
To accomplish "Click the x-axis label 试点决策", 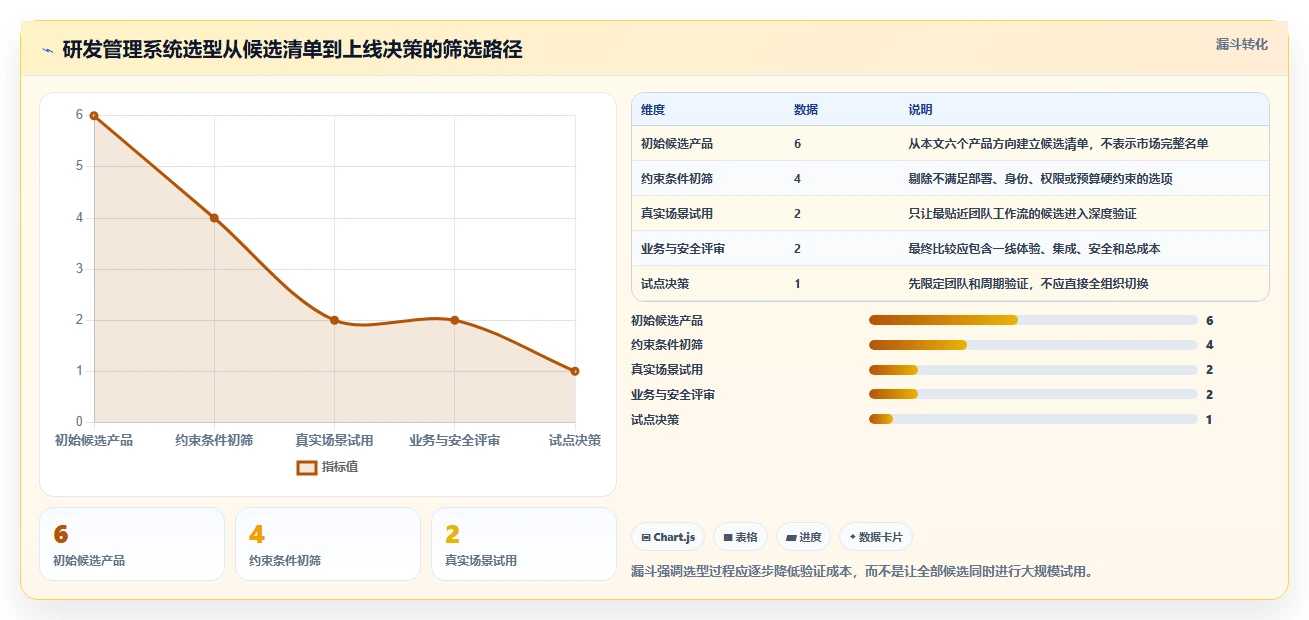I will pyautogui.click(x=575, y=440).
